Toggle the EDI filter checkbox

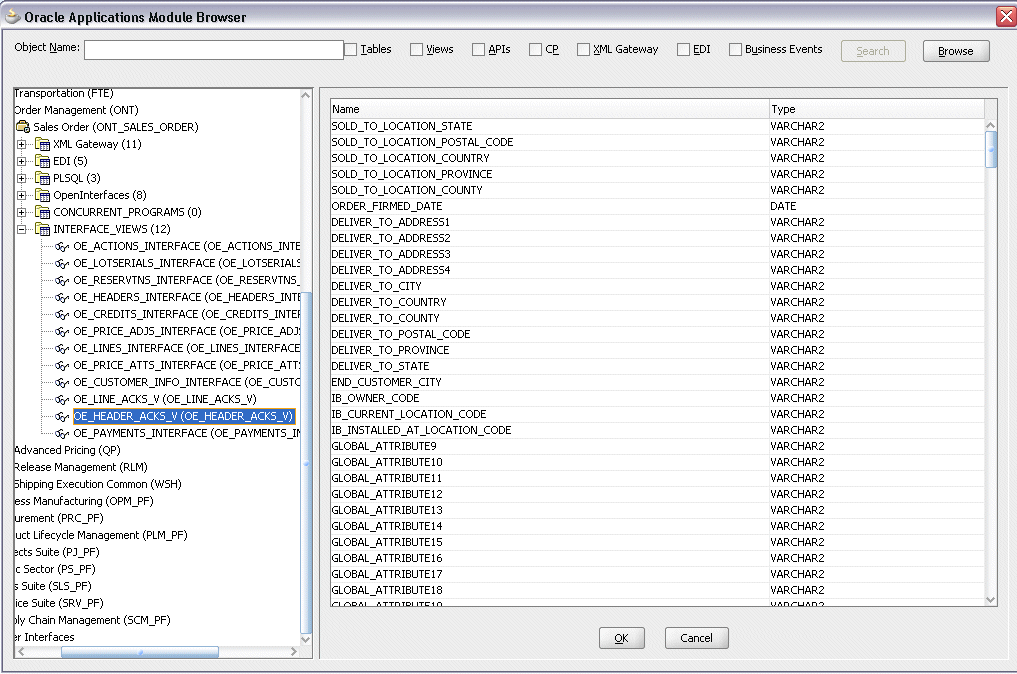click(684, 49)
